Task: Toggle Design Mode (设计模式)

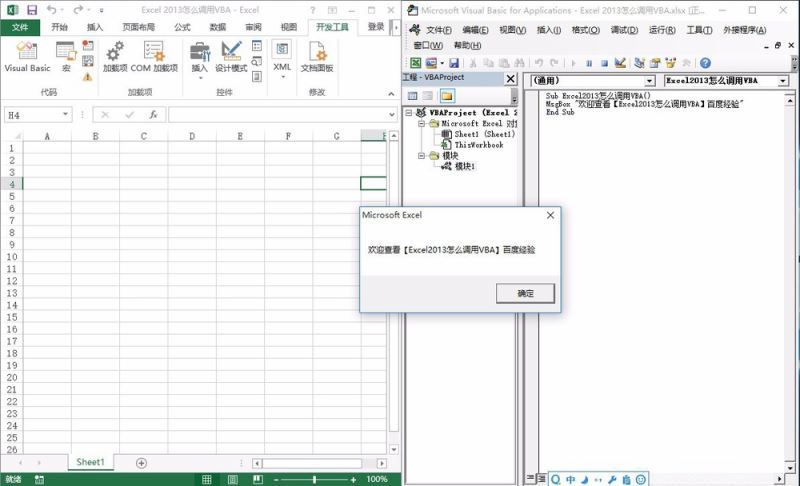Action: (x=231, y=57)
